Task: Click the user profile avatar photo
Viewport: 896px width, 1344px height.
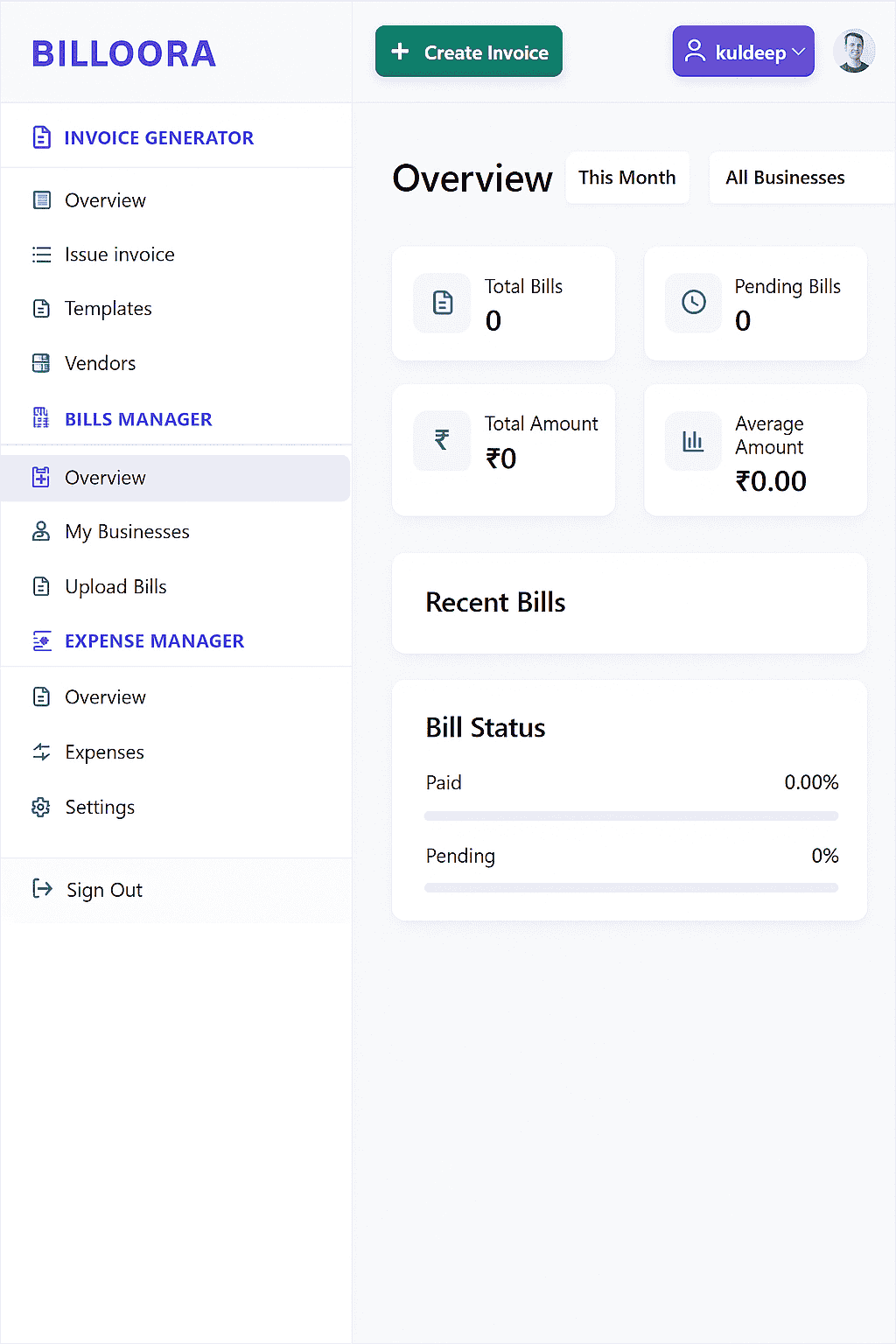Action: click(x=853, y=52)
